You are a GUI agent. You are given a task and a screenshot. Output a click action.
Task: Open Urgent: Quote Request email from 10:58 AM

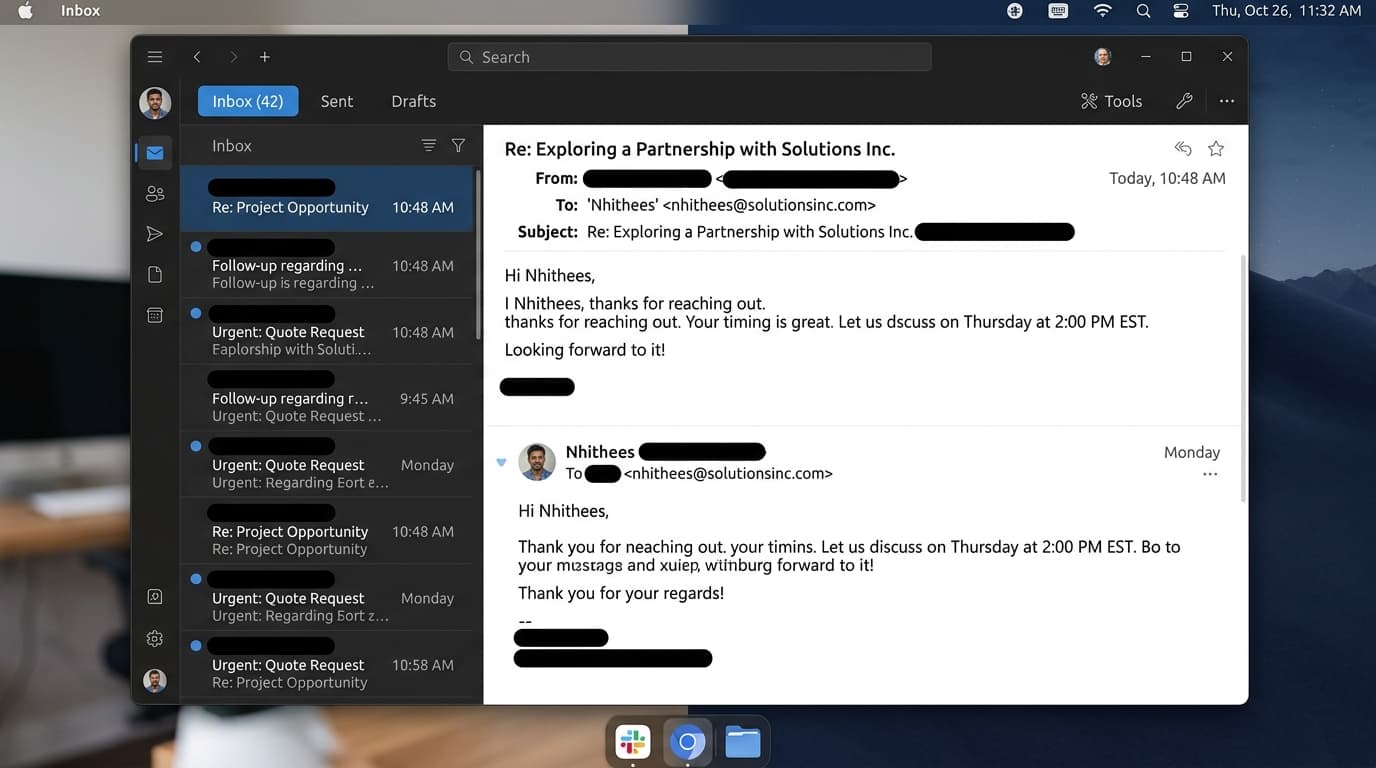(x=327, y=664)
